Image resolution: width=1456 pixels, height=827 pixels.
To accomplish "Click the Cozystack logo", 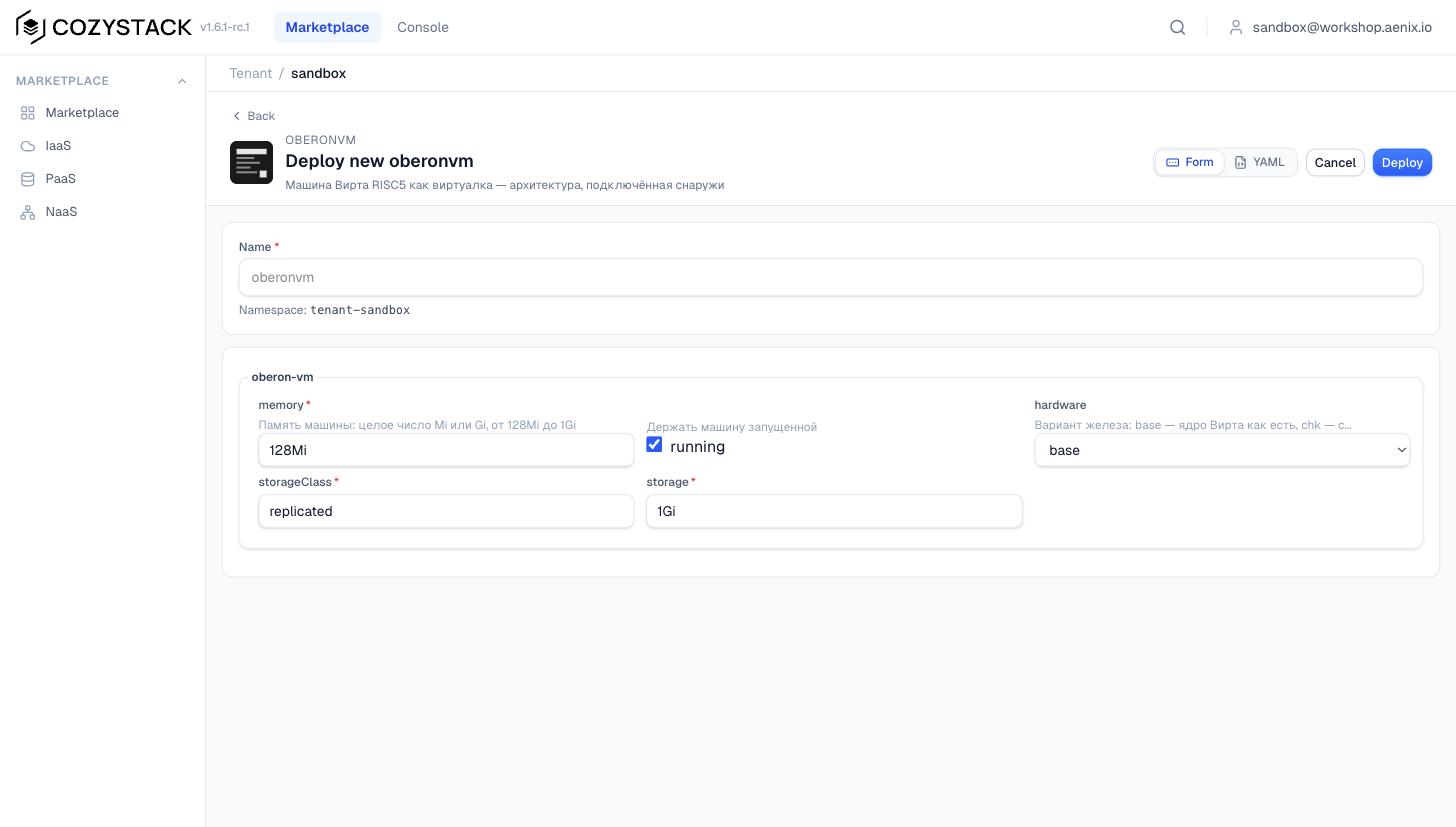I will (x=104, y=27).
